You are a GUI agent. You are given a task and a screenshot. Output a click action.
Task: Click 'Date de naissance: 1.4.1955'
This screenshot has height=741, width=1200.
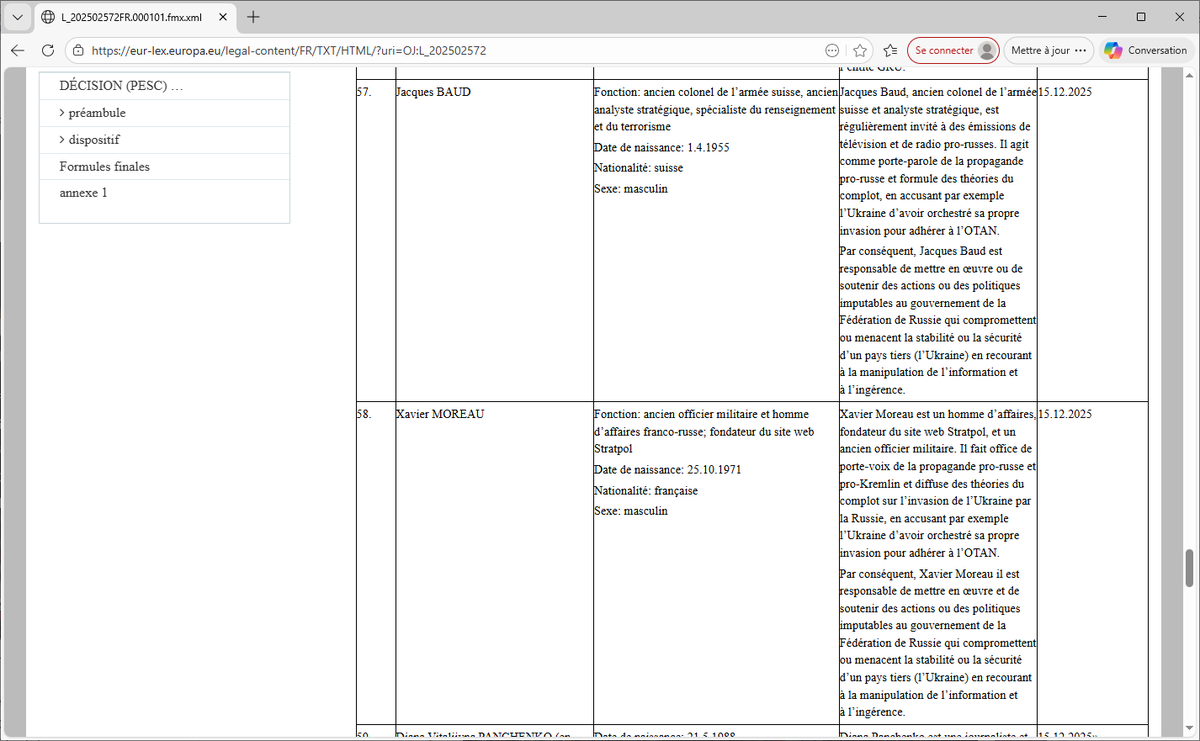(661, 147)
